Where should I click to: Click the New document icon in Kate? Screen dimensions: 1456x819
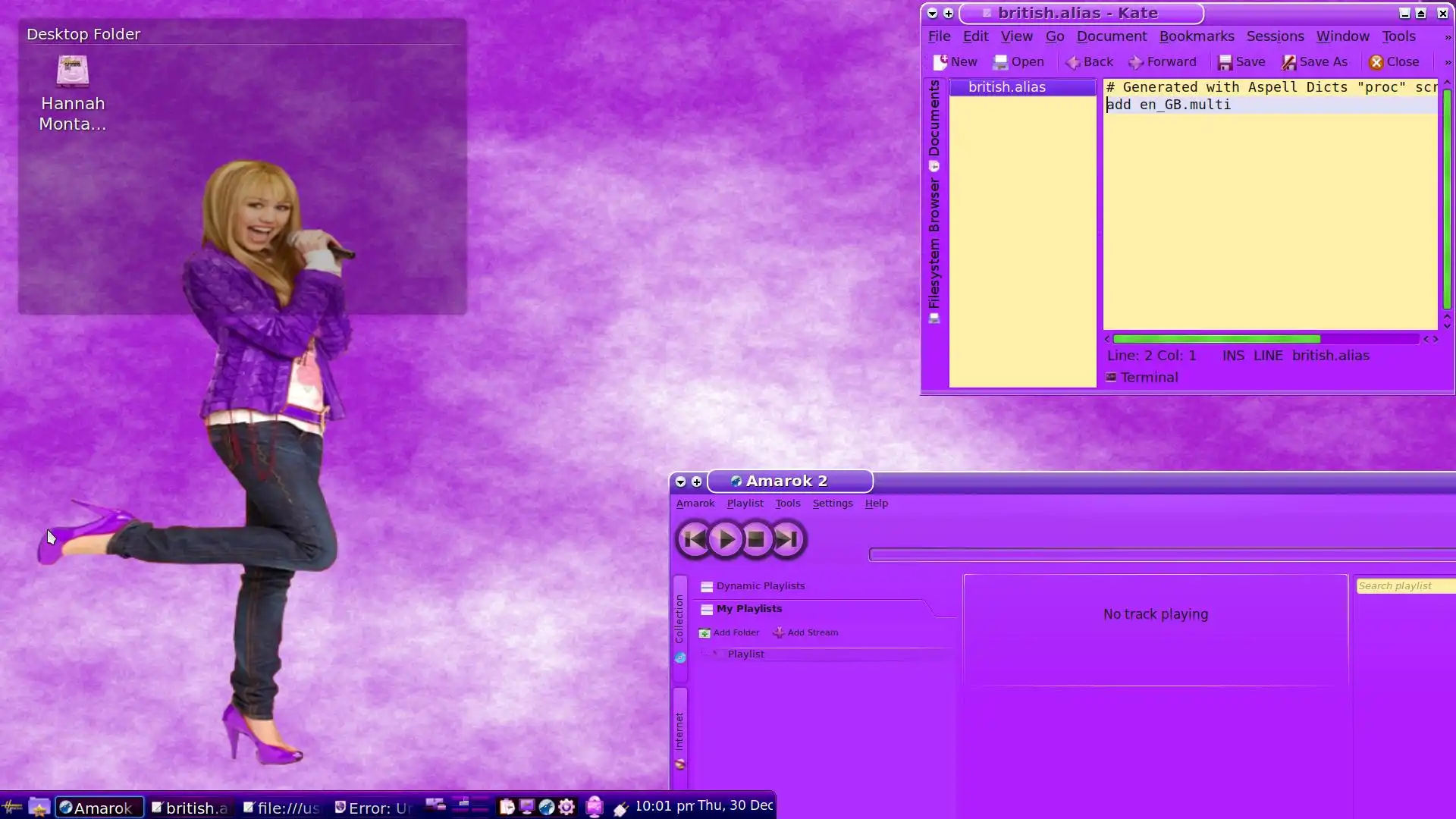pos(940,62)
